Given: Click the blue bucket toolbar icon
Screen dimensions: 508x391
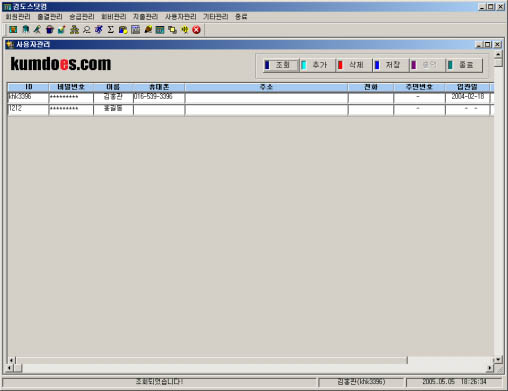Looking at the screenshot, I should pos(50,30).
